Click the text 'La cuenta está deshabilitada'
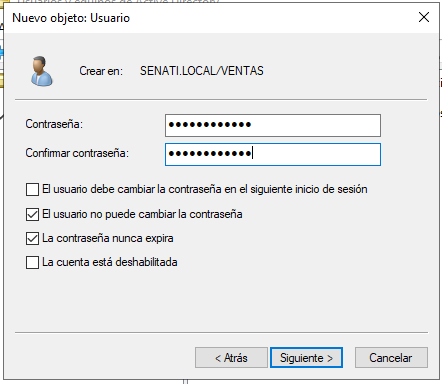The height and width of the screenshot is (384, 442). tap(110, 262)
